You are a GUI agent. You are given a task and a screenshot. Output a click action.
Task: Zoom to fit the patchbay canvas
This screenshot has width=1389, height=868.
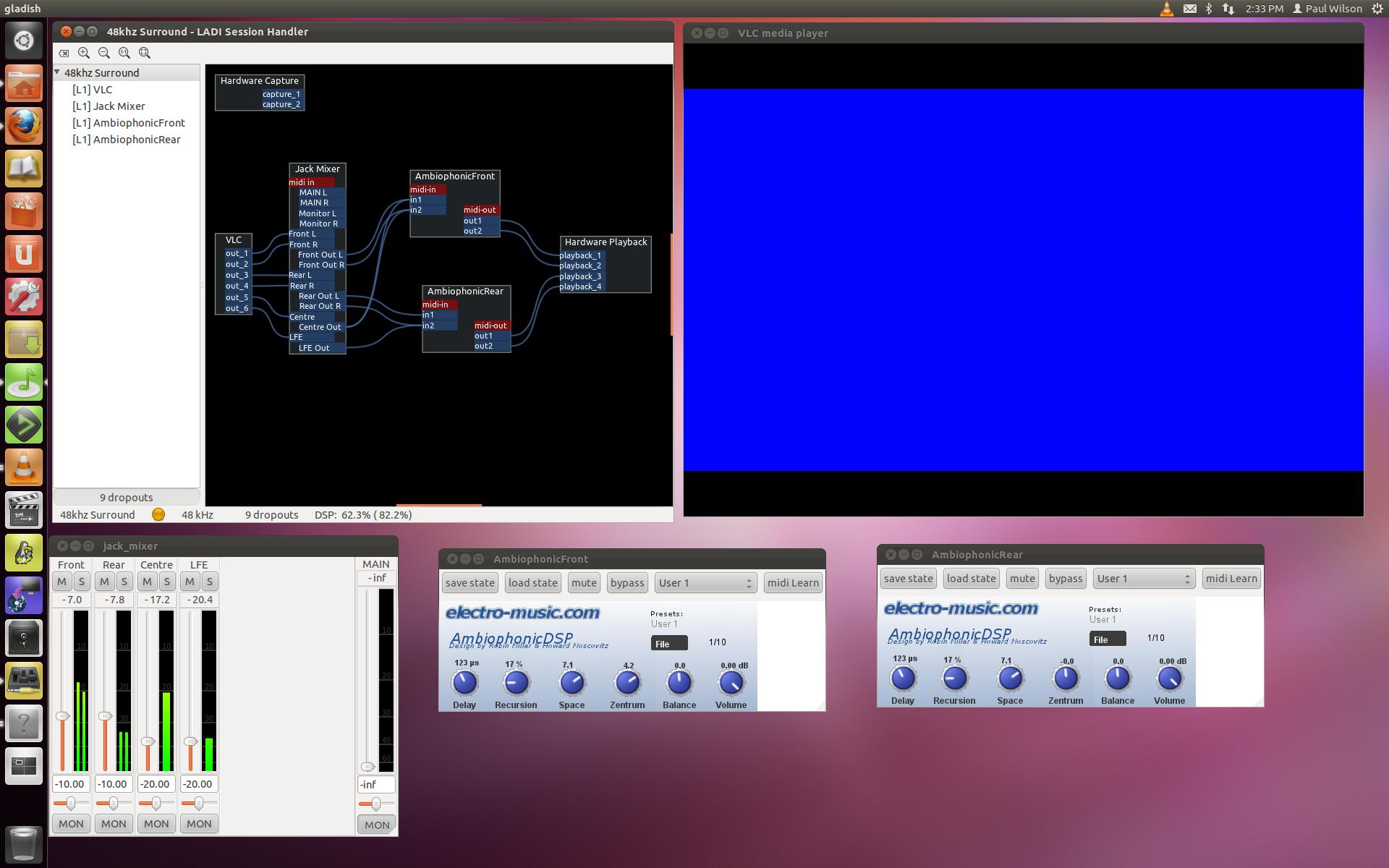tap(145, 53)
